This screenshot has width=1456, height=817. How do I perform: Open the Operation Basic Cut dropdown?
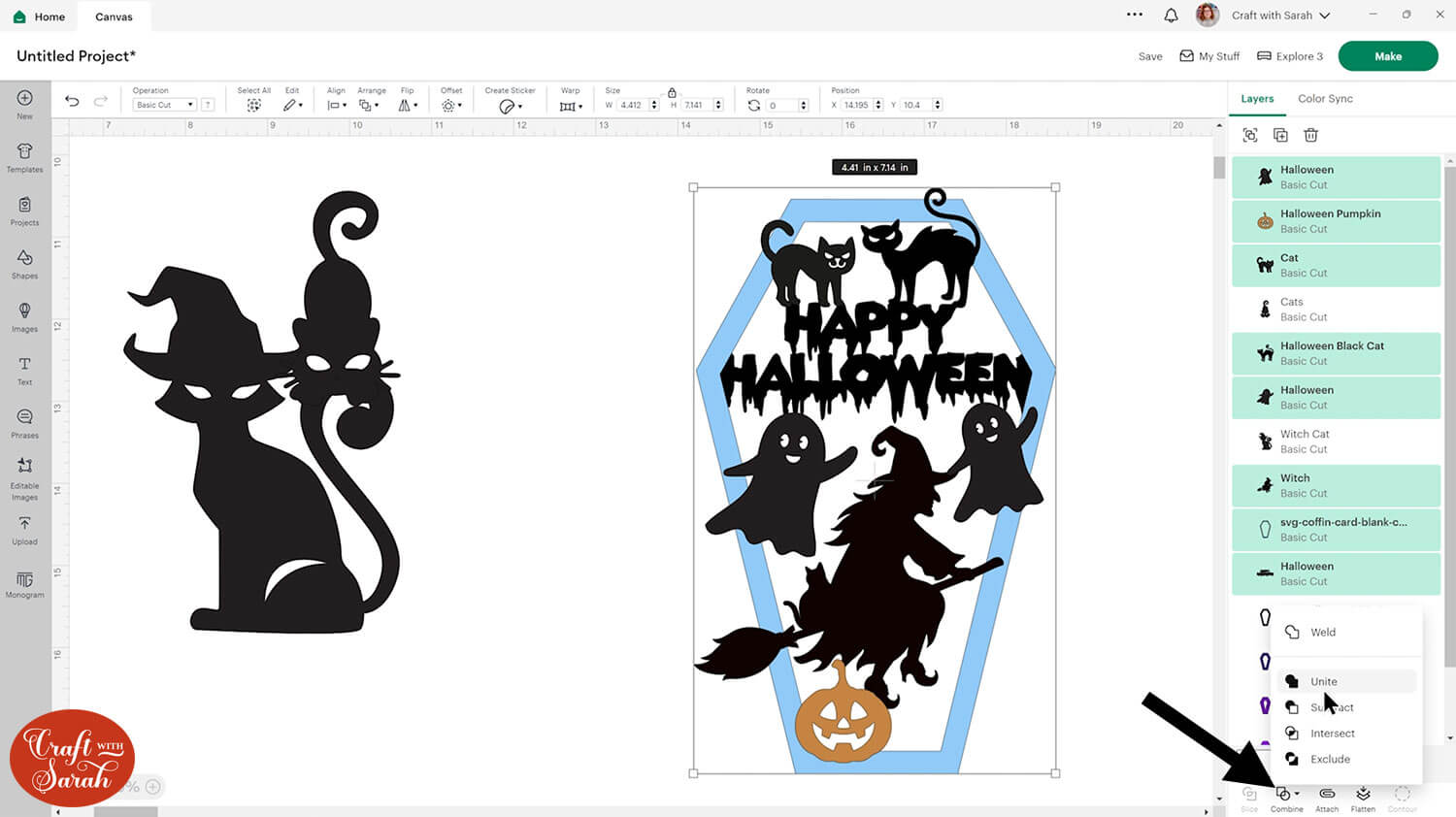coord(163,105)
